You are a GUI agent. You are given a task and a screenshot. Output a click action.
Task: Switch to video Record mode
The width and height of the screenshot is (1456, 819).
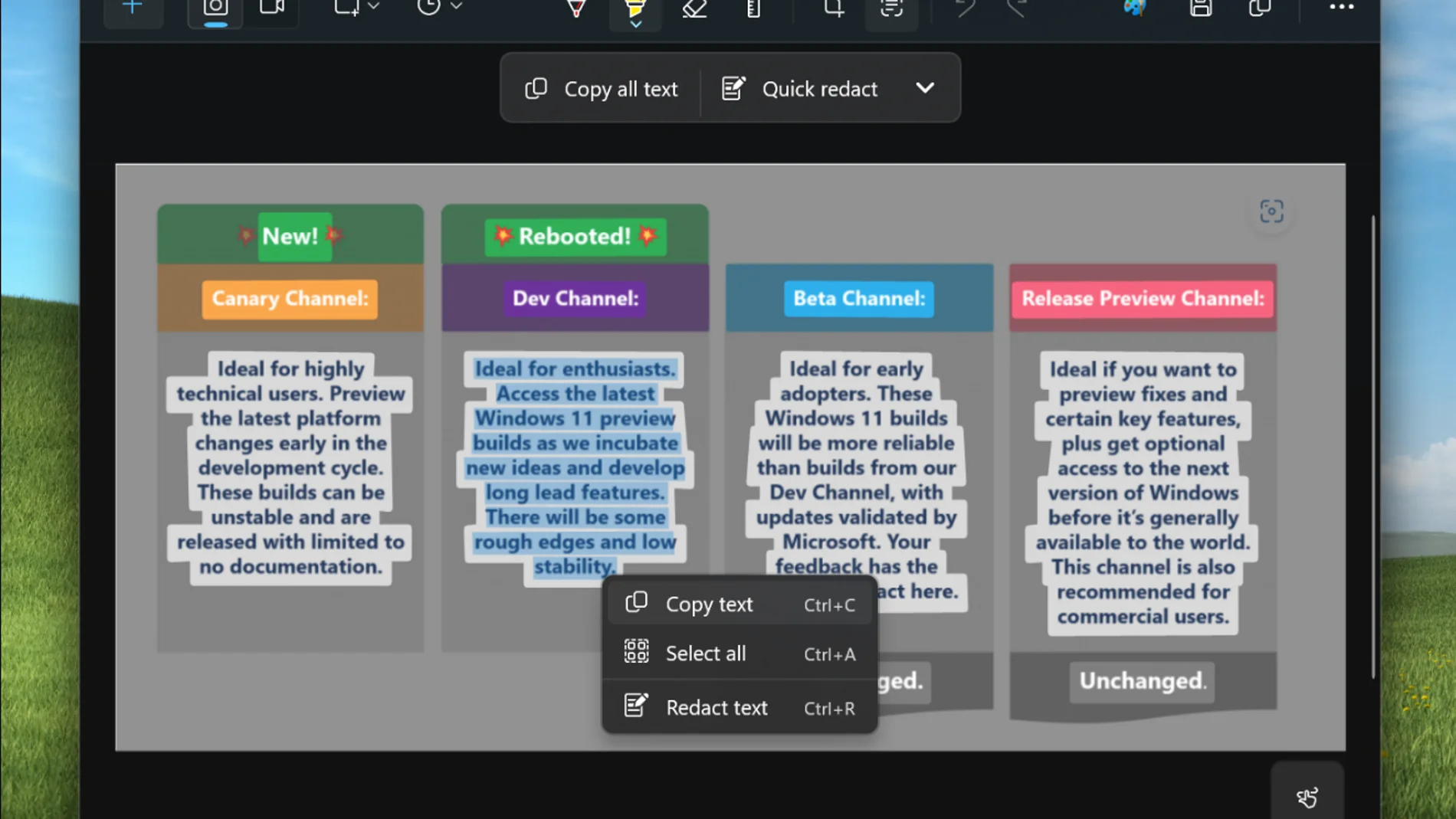point(271,8)
